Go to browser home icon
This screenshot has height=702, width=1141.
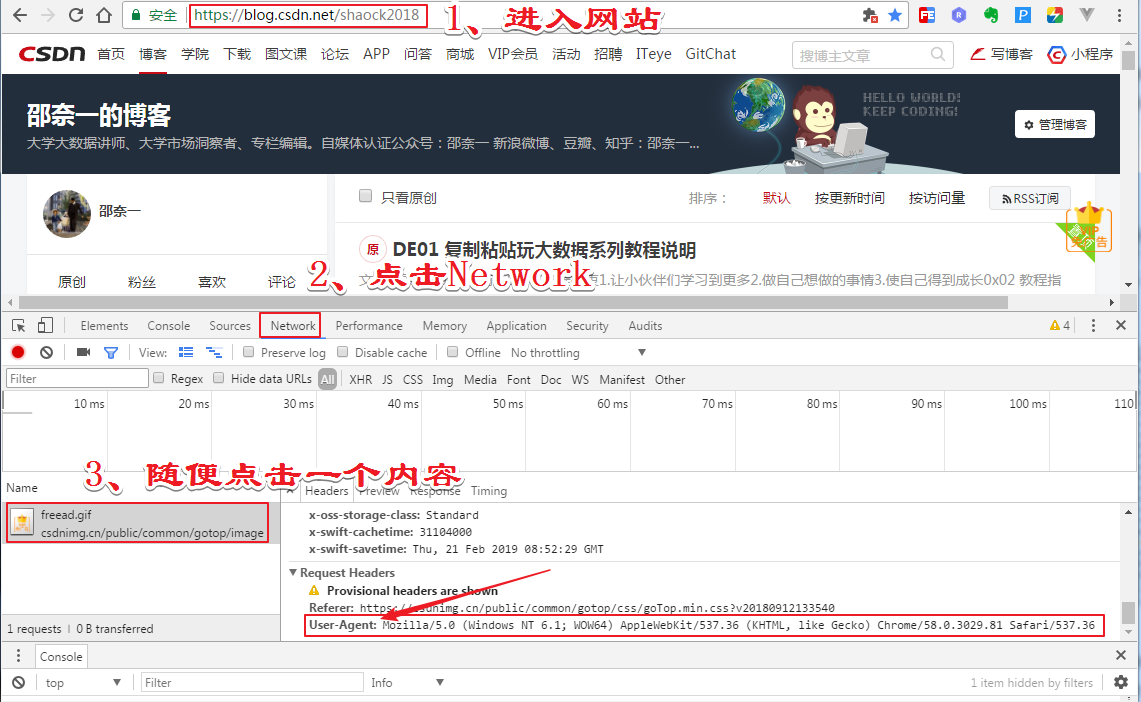click(x=104, y=15)
